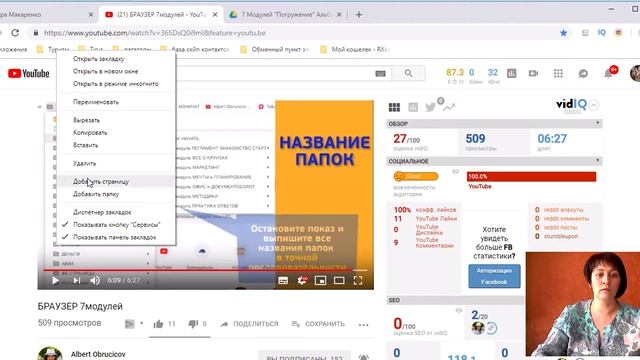Like the video with thumbs up

[158, 324]
